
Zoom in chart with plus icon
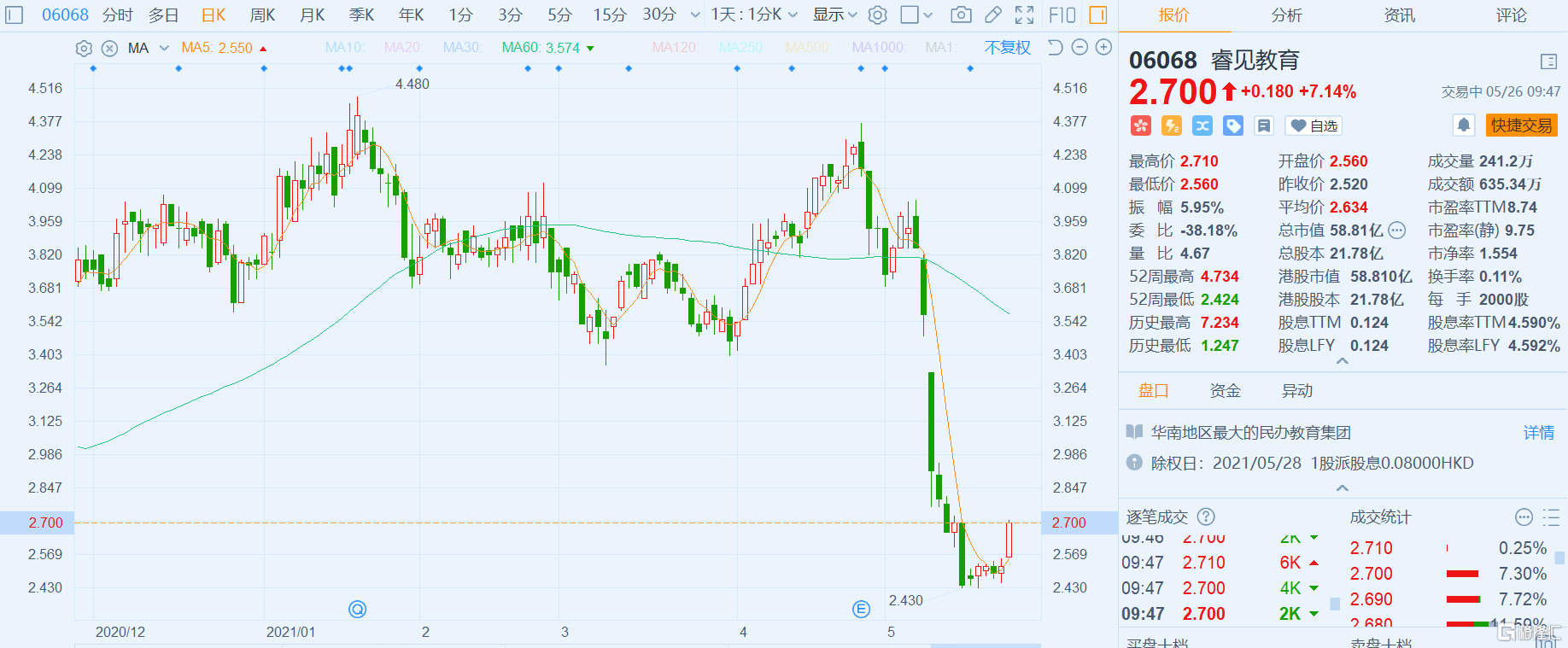tap(1103, 47)
